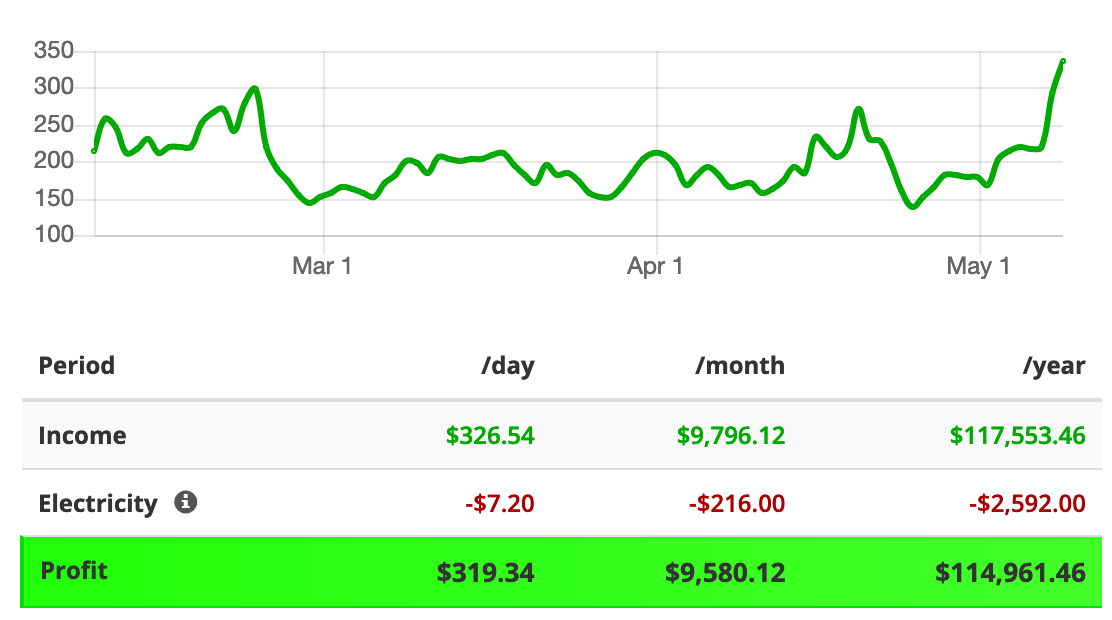Click the Profit row label
1112x620 pixels.
(x=74, y=570)
